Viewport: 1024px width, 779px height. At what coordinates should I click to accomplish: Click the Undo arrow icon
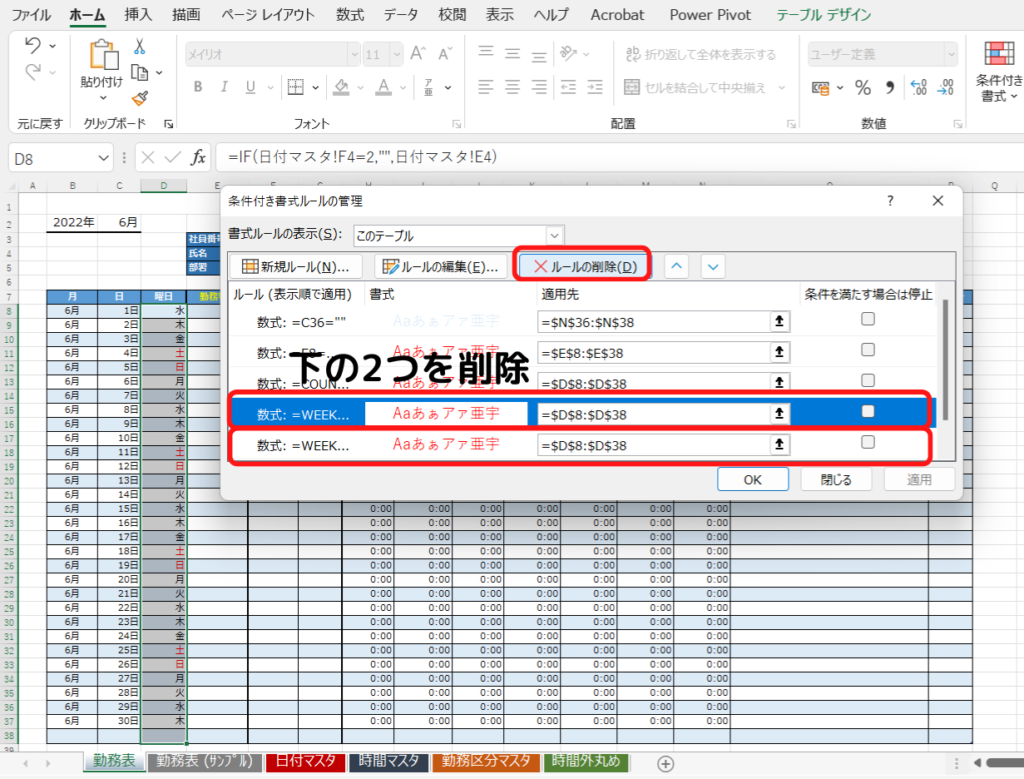tap(33, 45)
